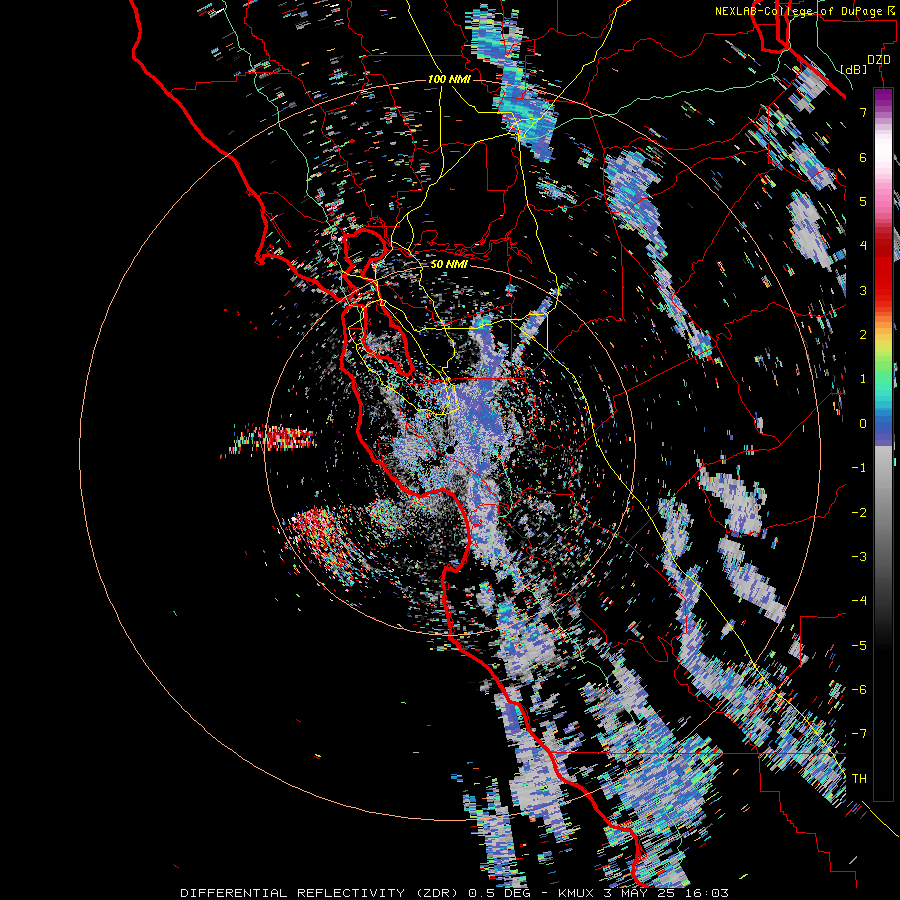900x900 pixels.
Task: Click the 2 dB scale tick label
Action: 863,335
